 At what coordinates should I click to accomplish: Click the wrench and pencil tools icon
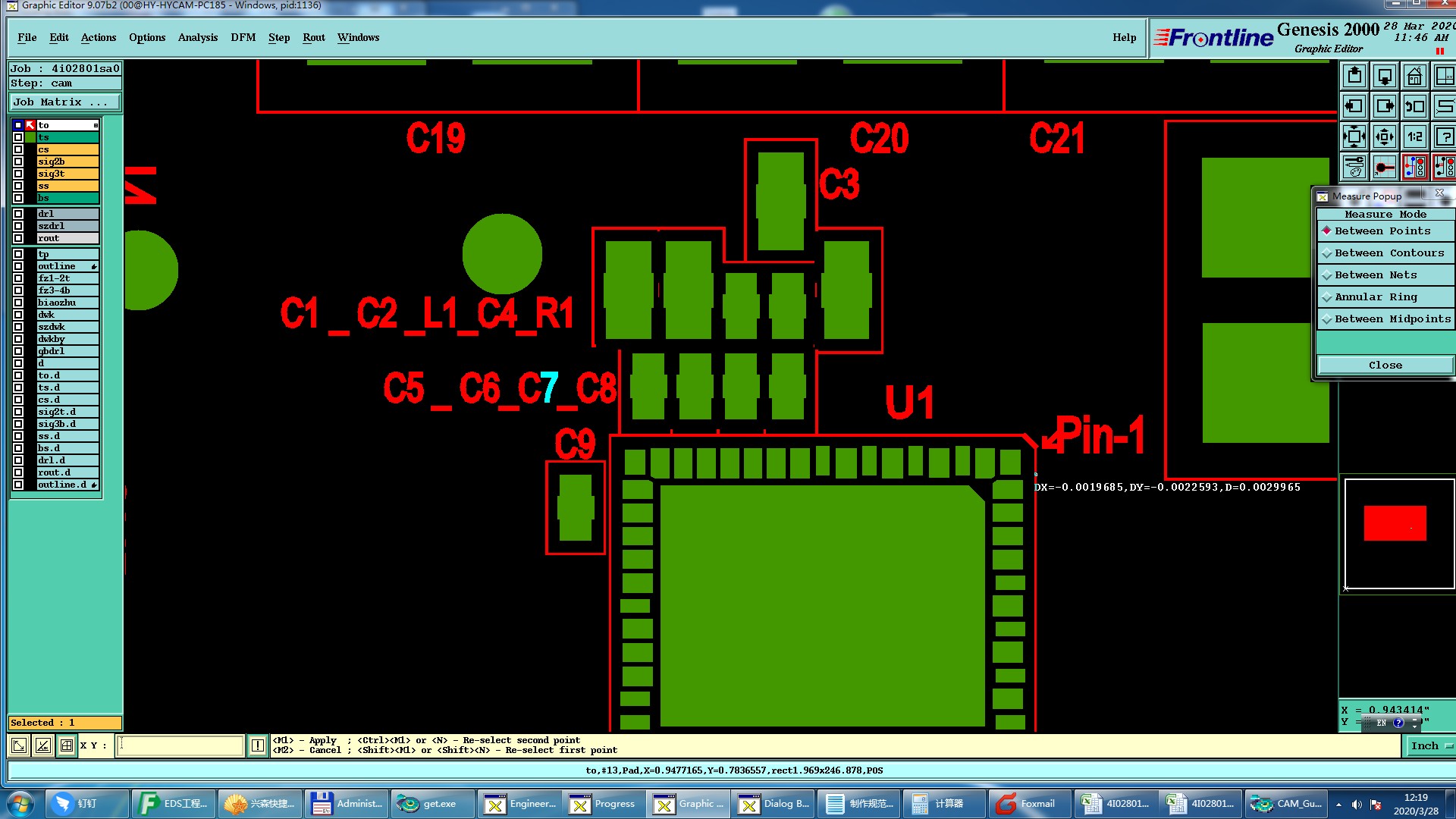1354,167
